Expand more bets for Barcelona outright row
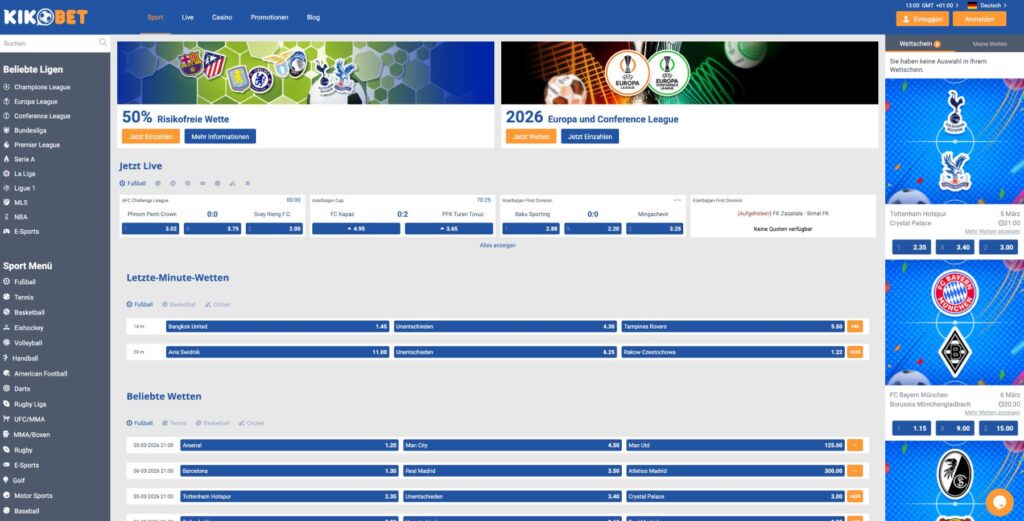Viewport: 1024px width, 521px height. point(855,471)
